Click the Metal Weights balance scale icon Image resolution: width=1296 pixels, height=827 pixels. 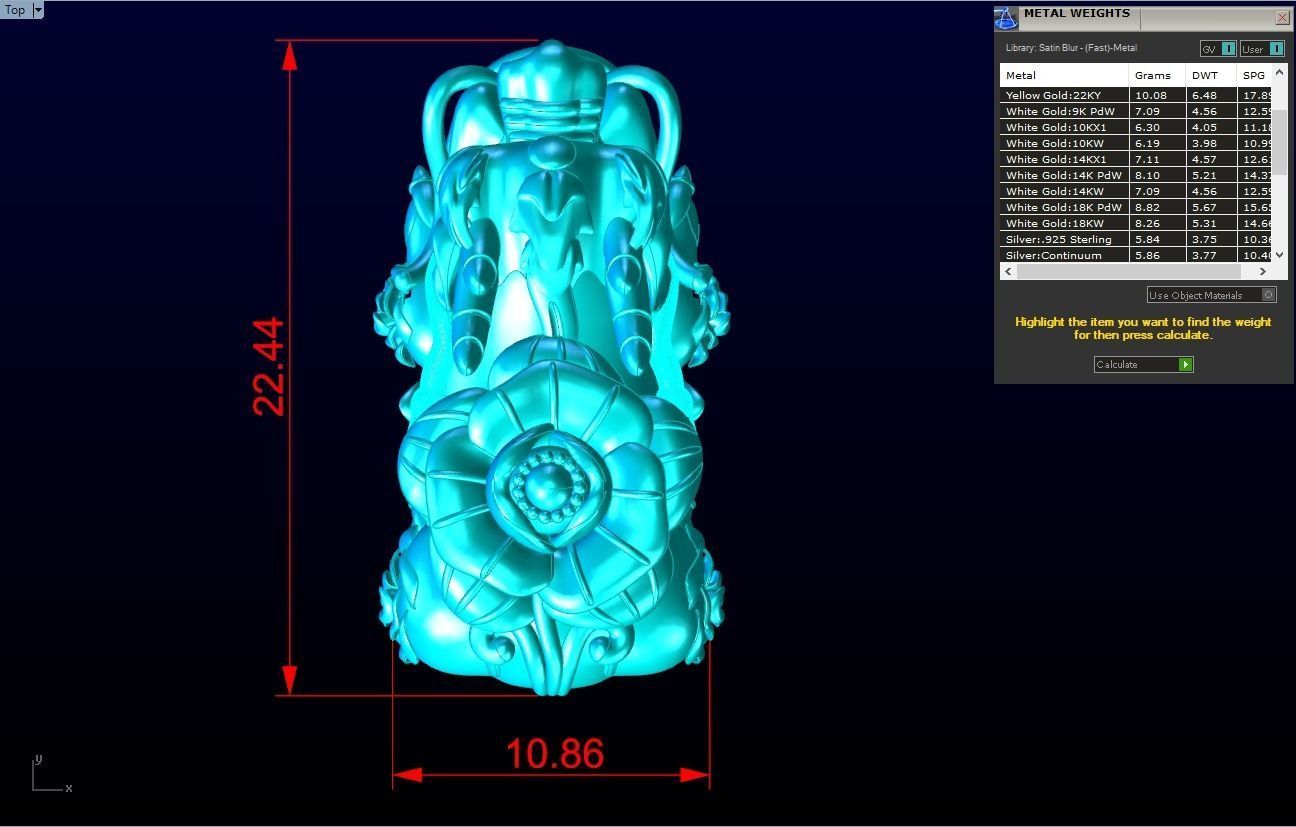pos(1006,18)
